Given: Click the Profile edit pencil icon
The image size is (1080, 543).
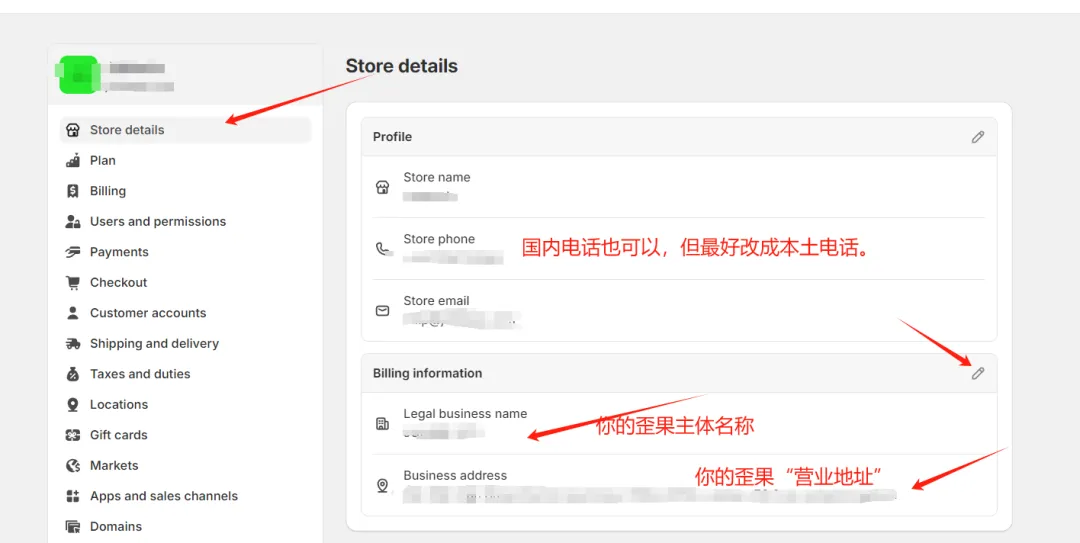Looking at the screenshot, I should click(977, 137).
